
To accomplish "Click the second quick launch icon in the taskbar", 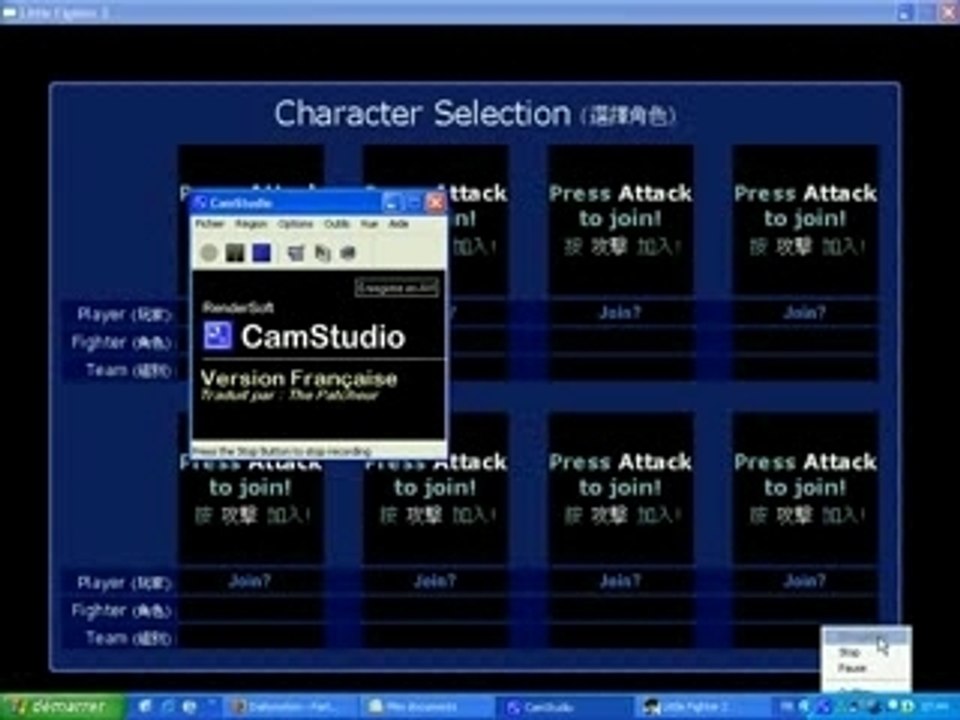I will tap(167, 707).
